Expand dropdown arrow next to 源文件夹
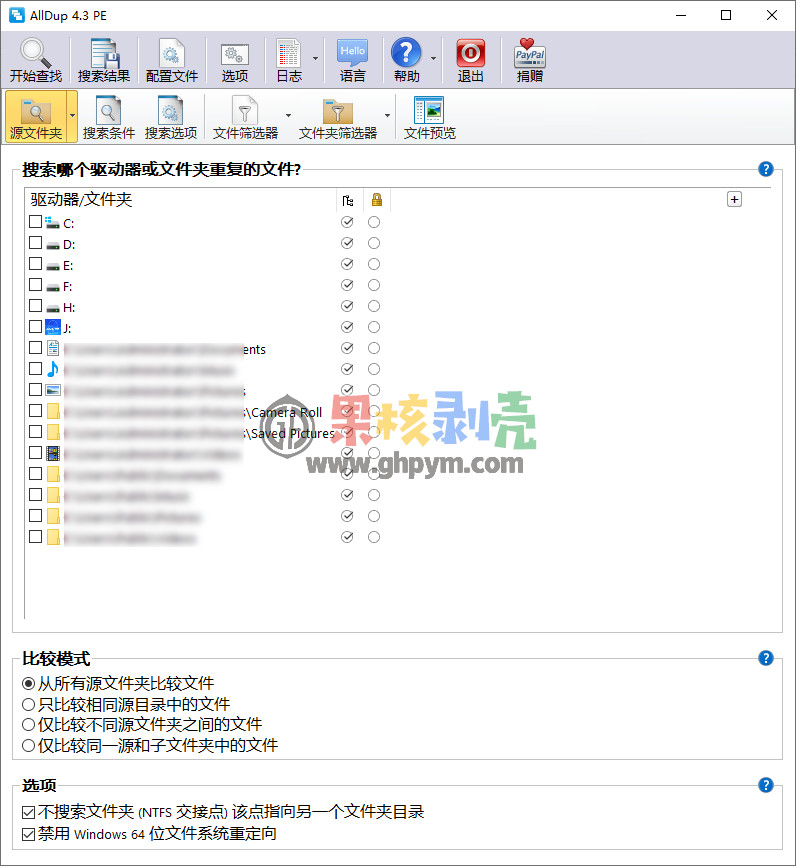This screenshot has width=796, height=866. coord(72,116)
